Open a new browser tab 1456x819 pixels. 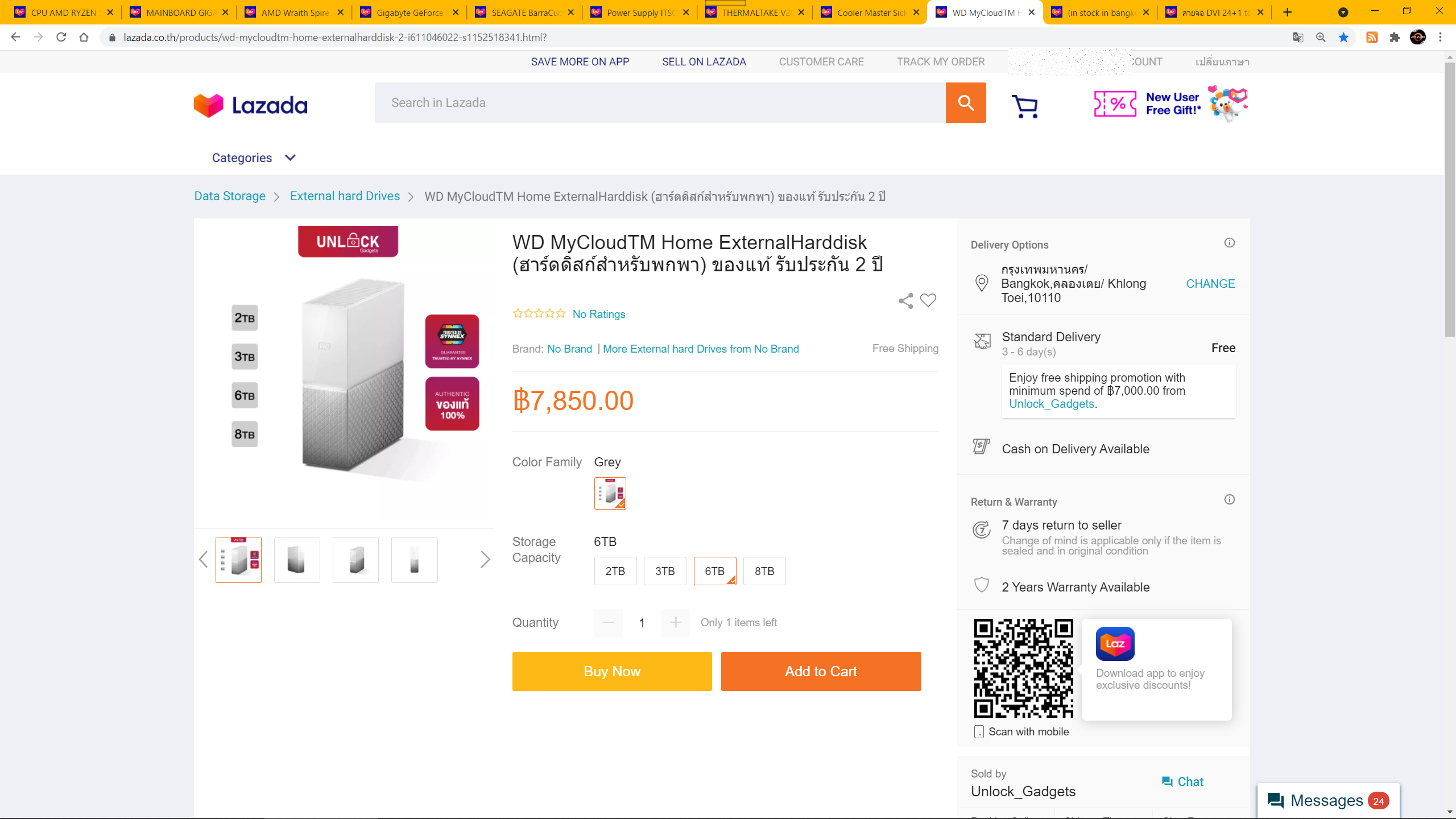(1288, 13)
